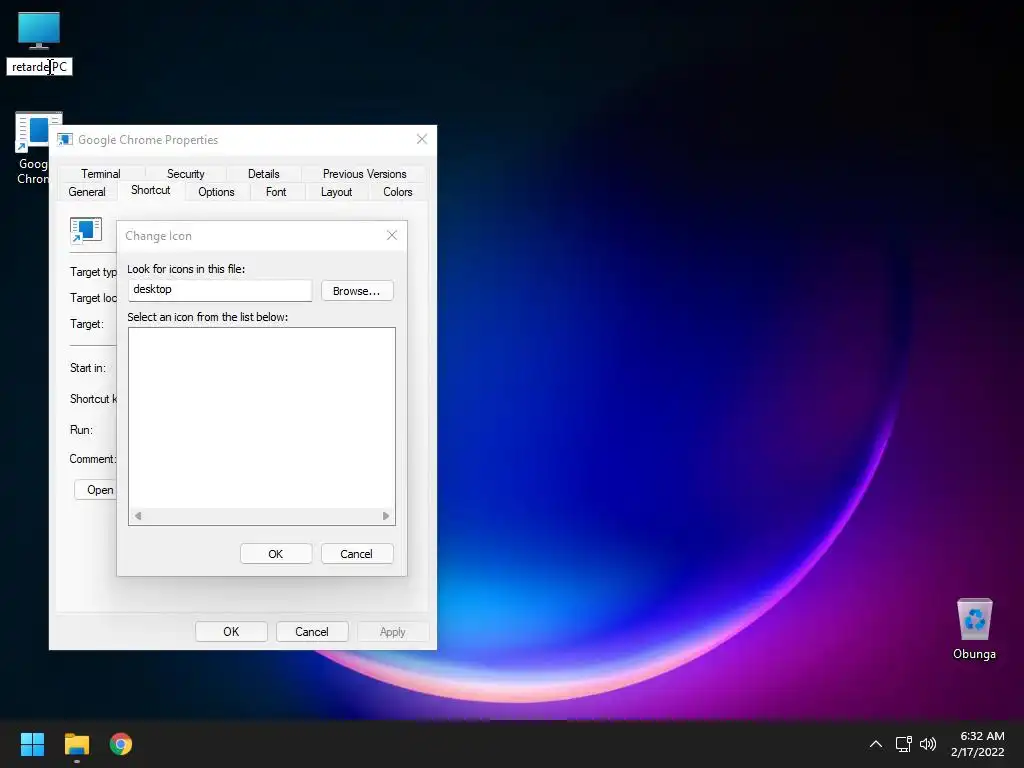This screenshot has width=1024, height=768.
Task: Click the PC icon rename text box
Action: (x=39, y=67)
